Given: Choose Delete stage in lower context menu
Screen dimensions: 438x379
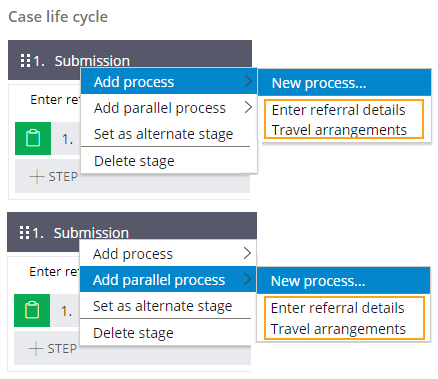Looking at the screenshot, I should coord(133,333).
